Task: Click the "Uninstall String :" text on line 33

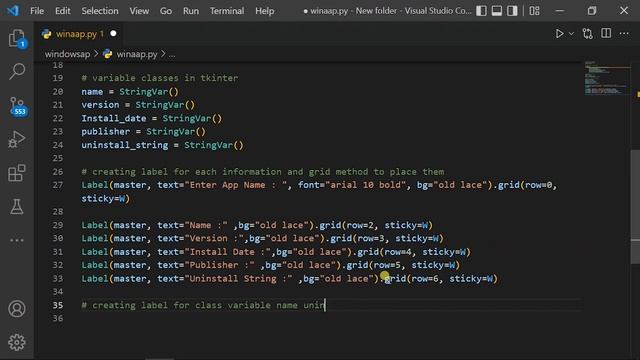Action: [239, 279]
